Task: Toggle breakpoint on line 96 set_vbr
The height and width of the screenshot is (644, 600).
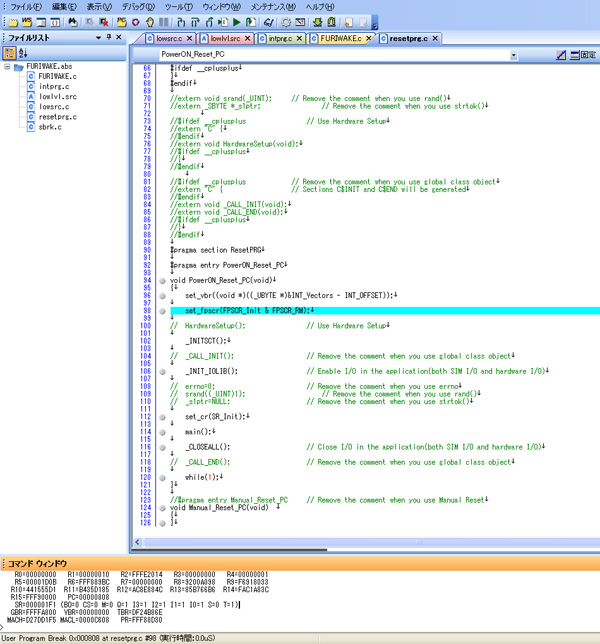Action: coord(162,296)
